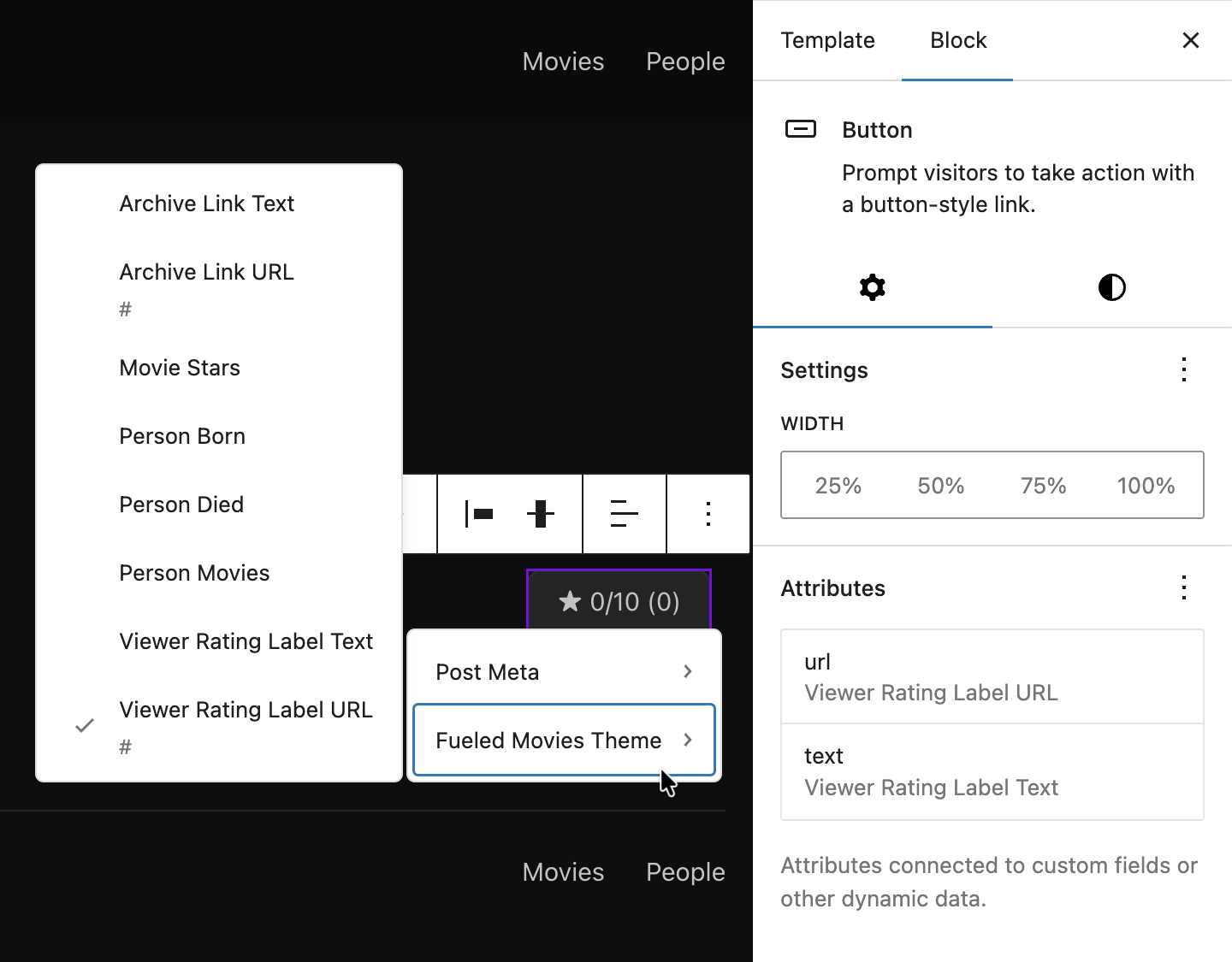The width and height of the screenshot is (1232, 962).
Task: Open the Settings panel options kebab menu
Action: tap(1183, 369)
